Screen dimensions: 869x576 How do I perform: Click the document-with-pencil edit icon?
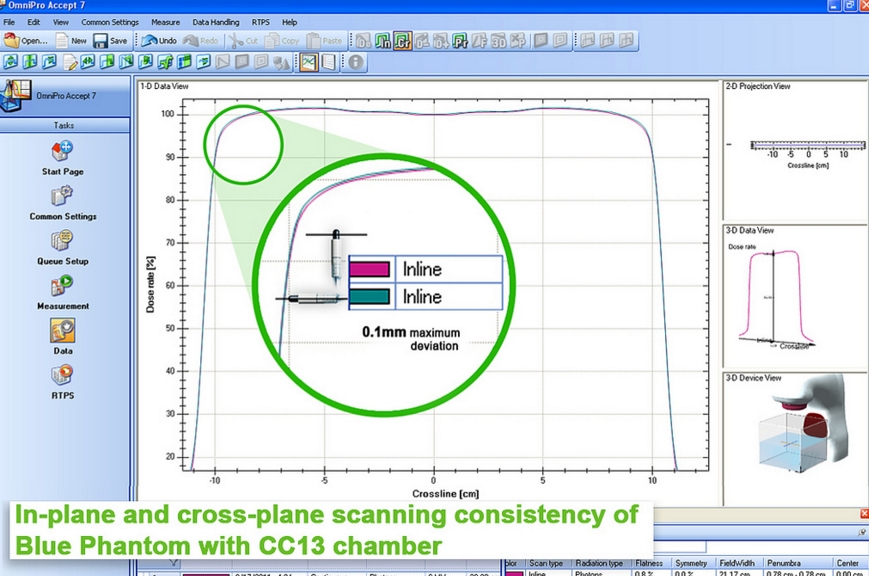point(69,63)
